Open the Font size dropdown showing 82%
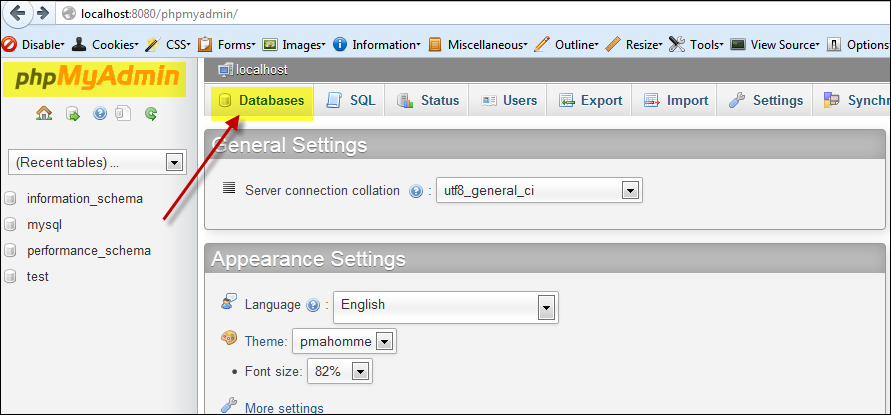 340,371
